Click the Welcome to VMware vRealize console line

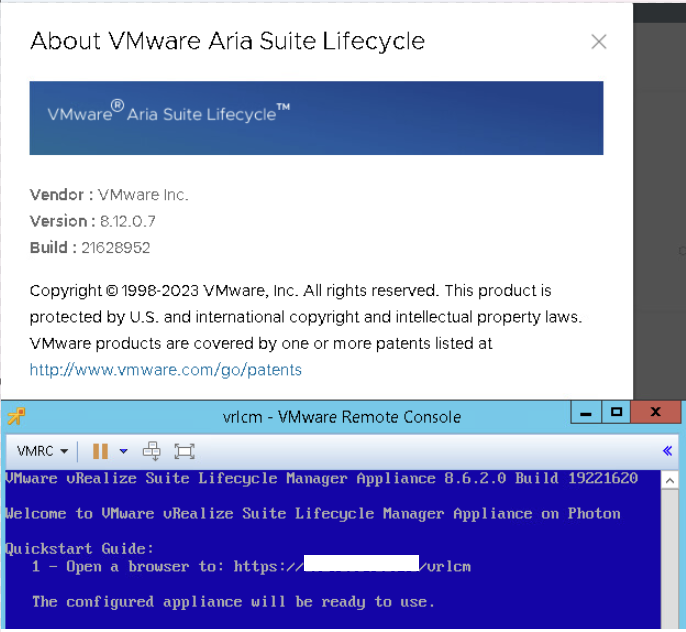[313, 513]
